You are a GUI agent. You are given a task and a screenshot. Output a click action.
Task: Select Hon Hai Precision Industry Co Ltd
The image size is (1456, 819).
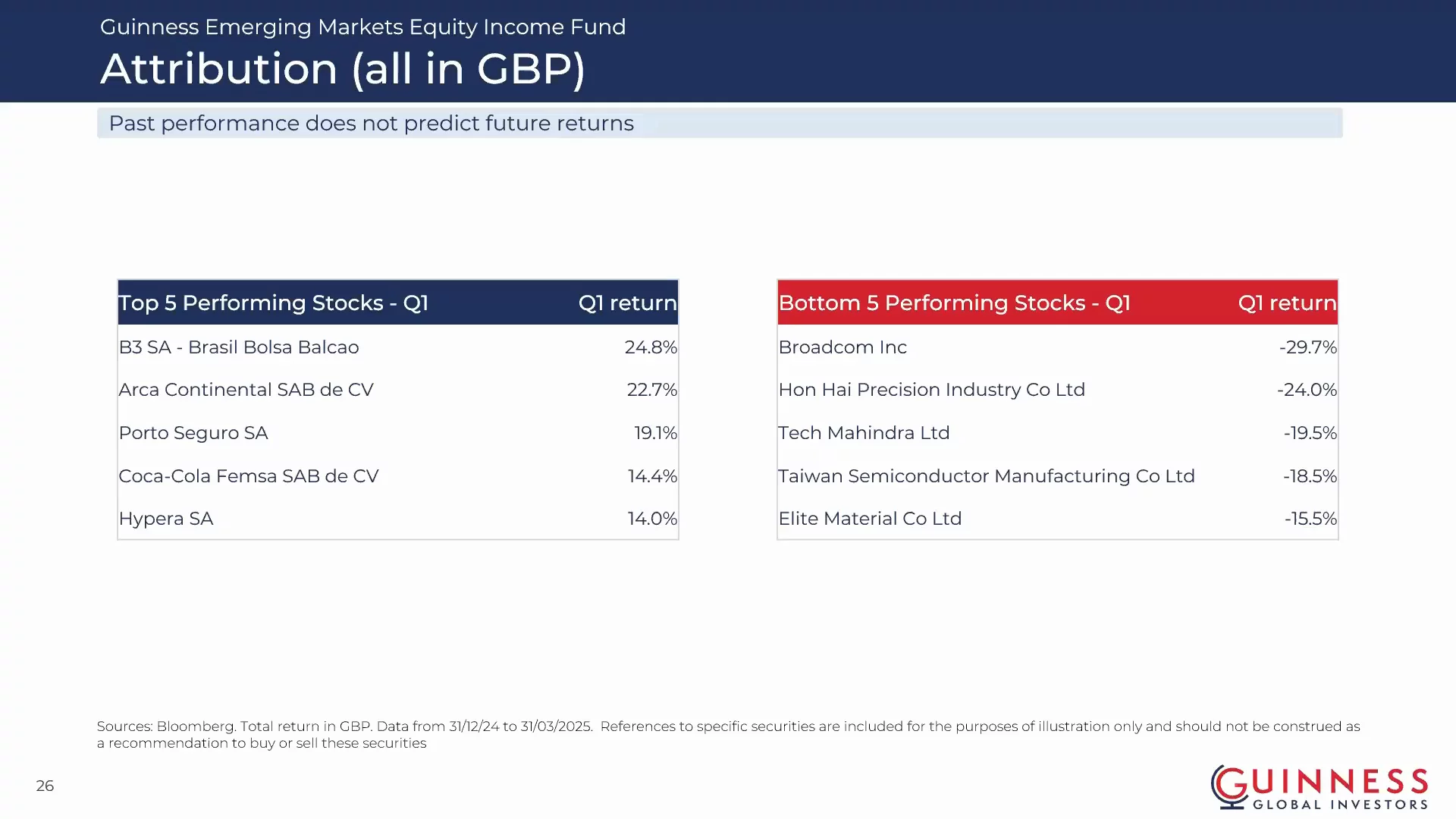[932, 390]
